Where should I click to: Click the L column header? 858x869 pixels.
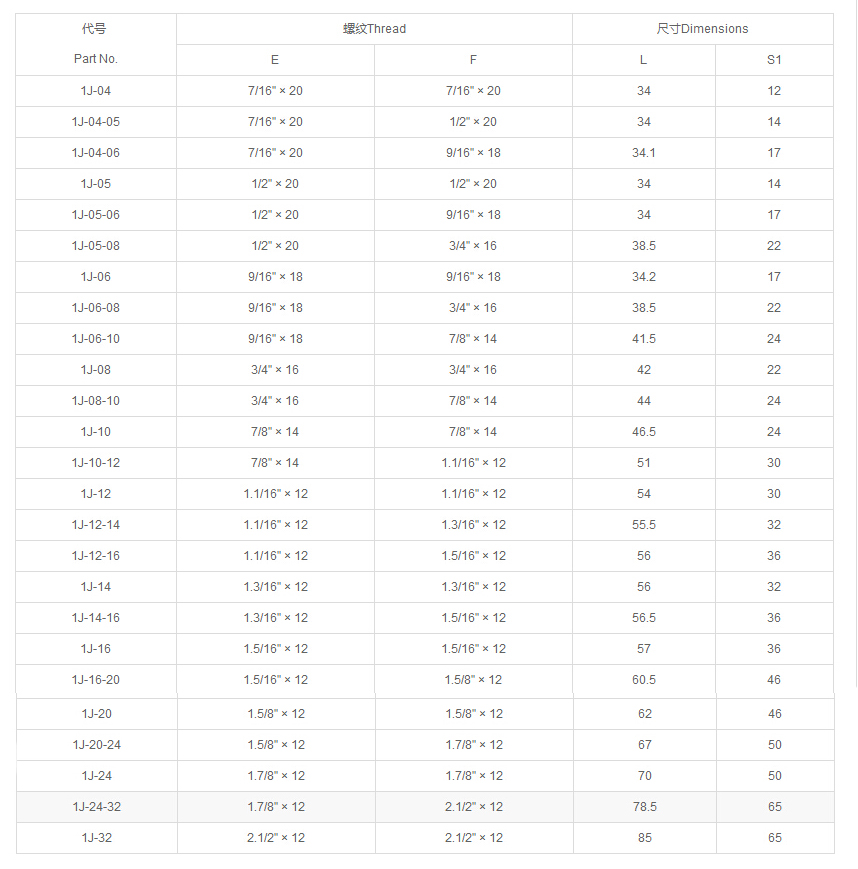pyautogui.click(x=643, y=60)
